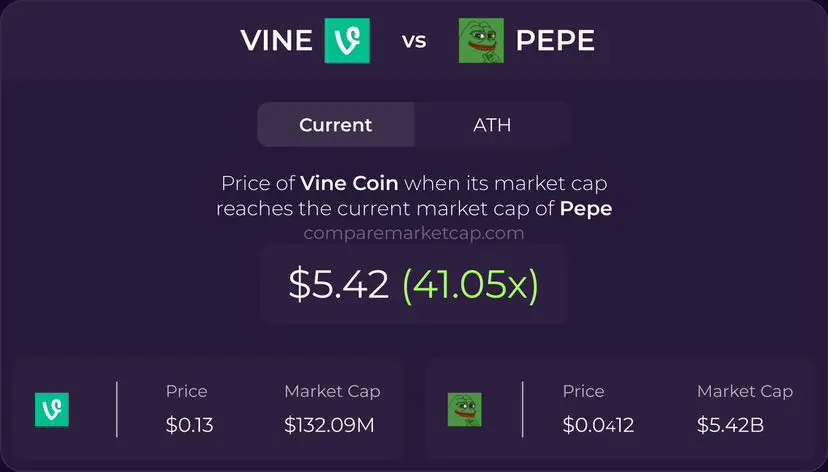This screenshot has width=828, height=472.
Task: Click the bold Pepe name in description
Action: click(586, 209)
